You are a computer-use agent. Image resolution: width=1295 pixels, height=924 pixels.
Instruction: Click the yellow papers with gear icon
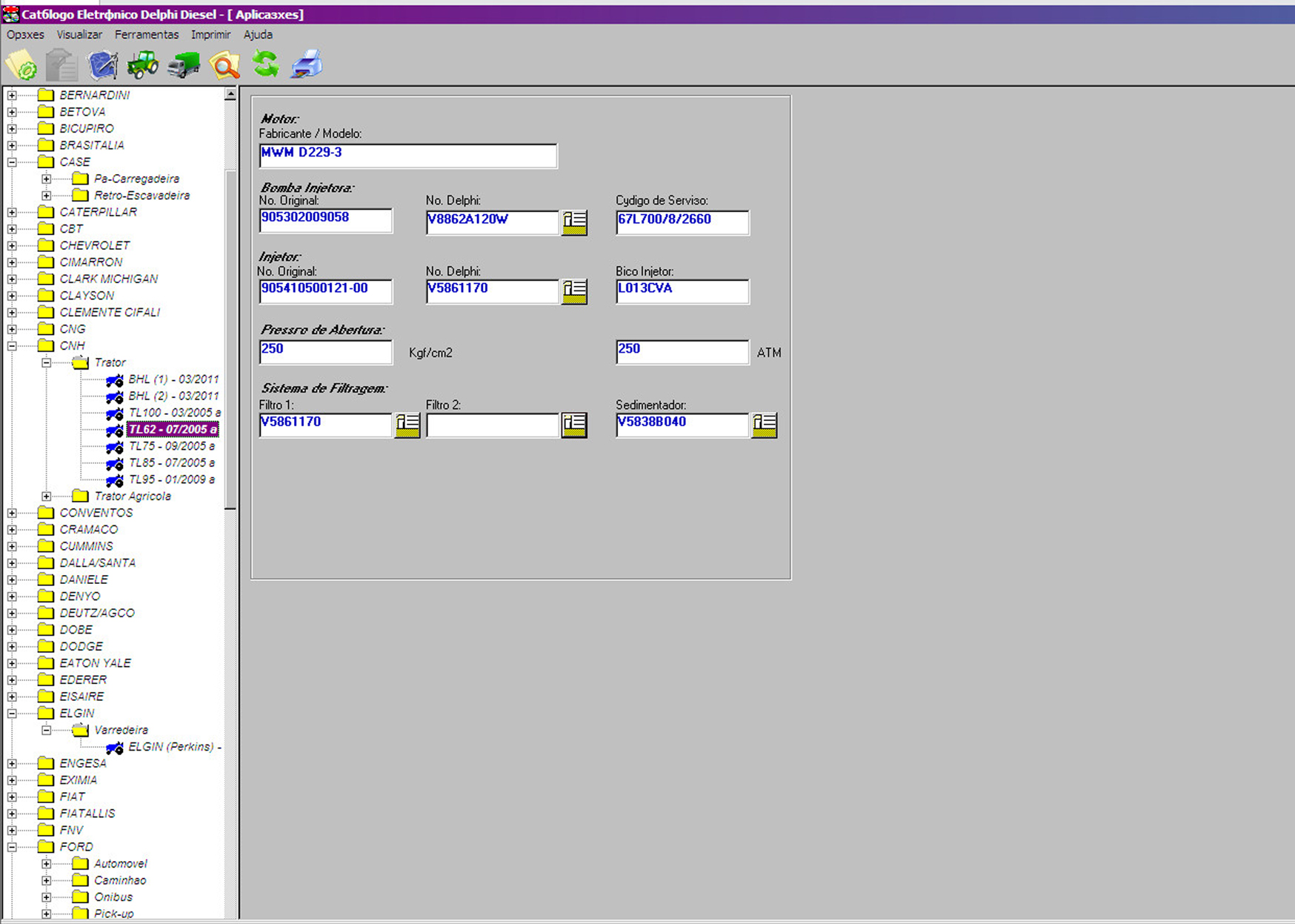pos(21,65)
